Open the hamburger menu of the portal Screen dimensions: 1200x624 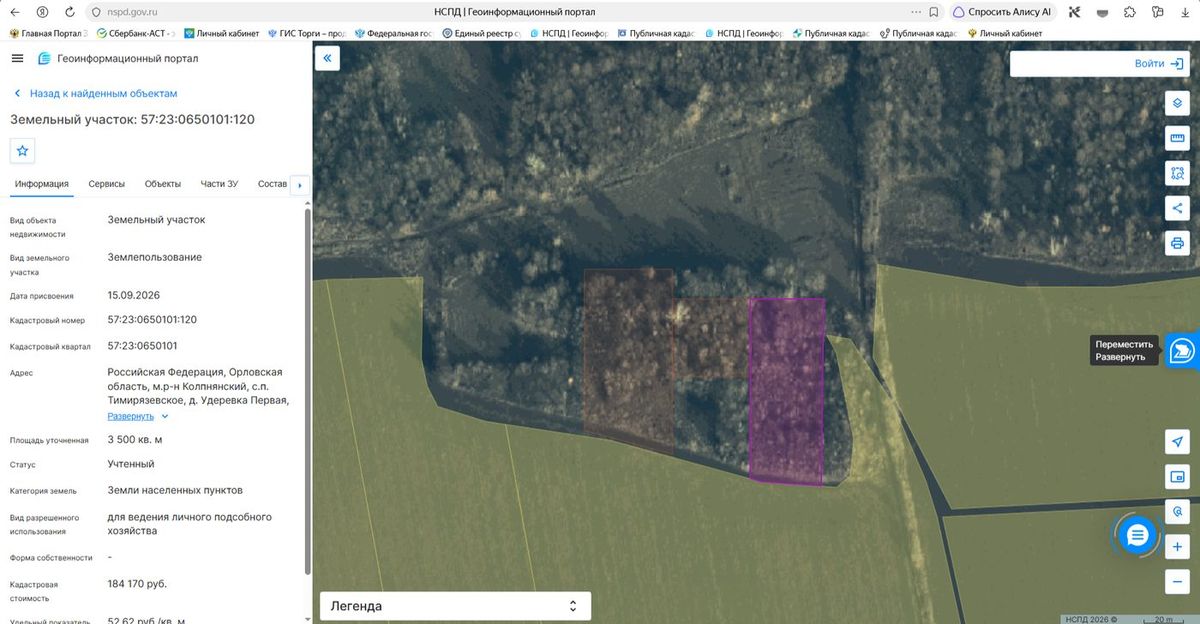[x=17, y=58]
